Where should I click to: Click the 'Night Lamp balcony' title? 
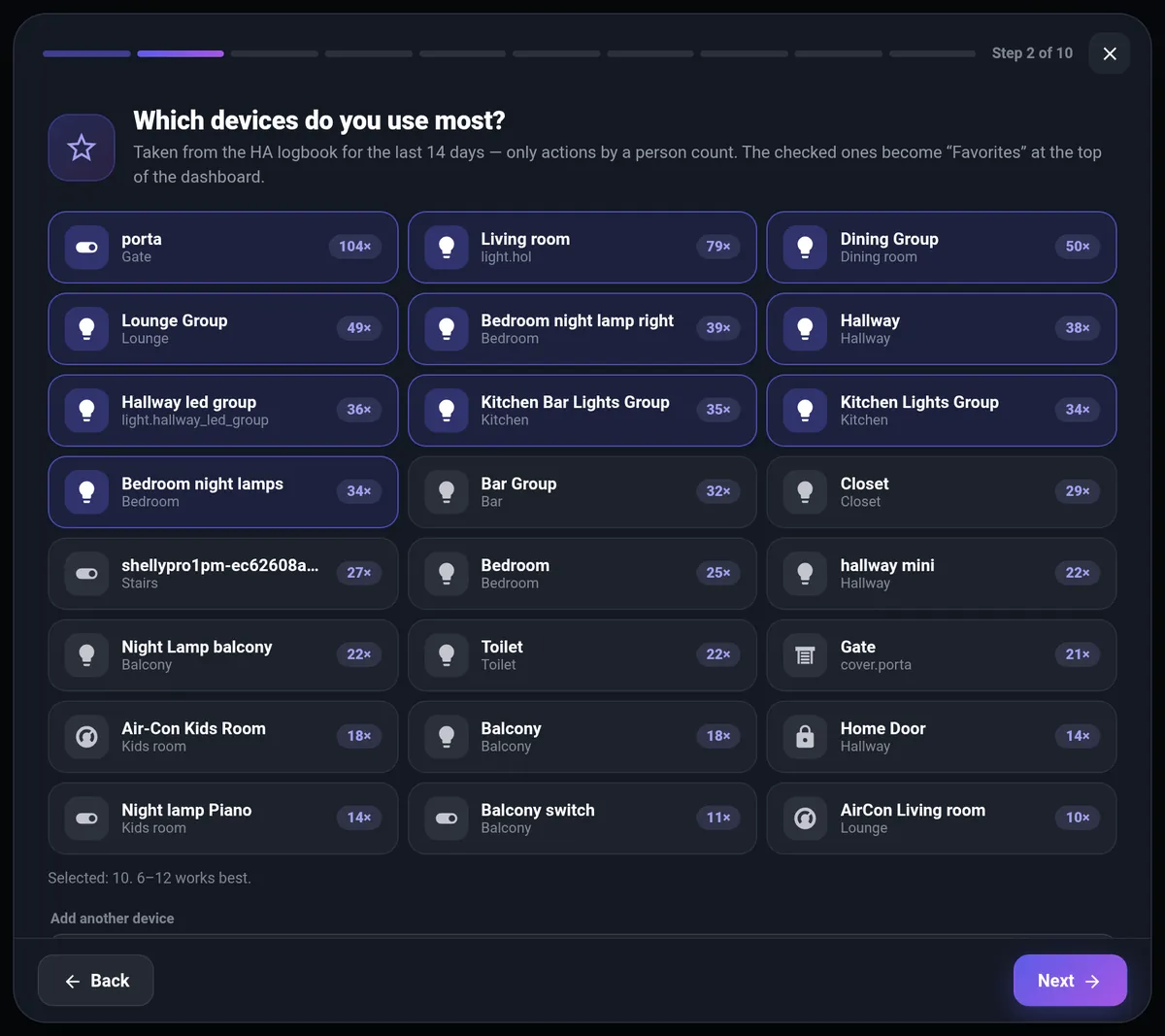pos(197,647)
